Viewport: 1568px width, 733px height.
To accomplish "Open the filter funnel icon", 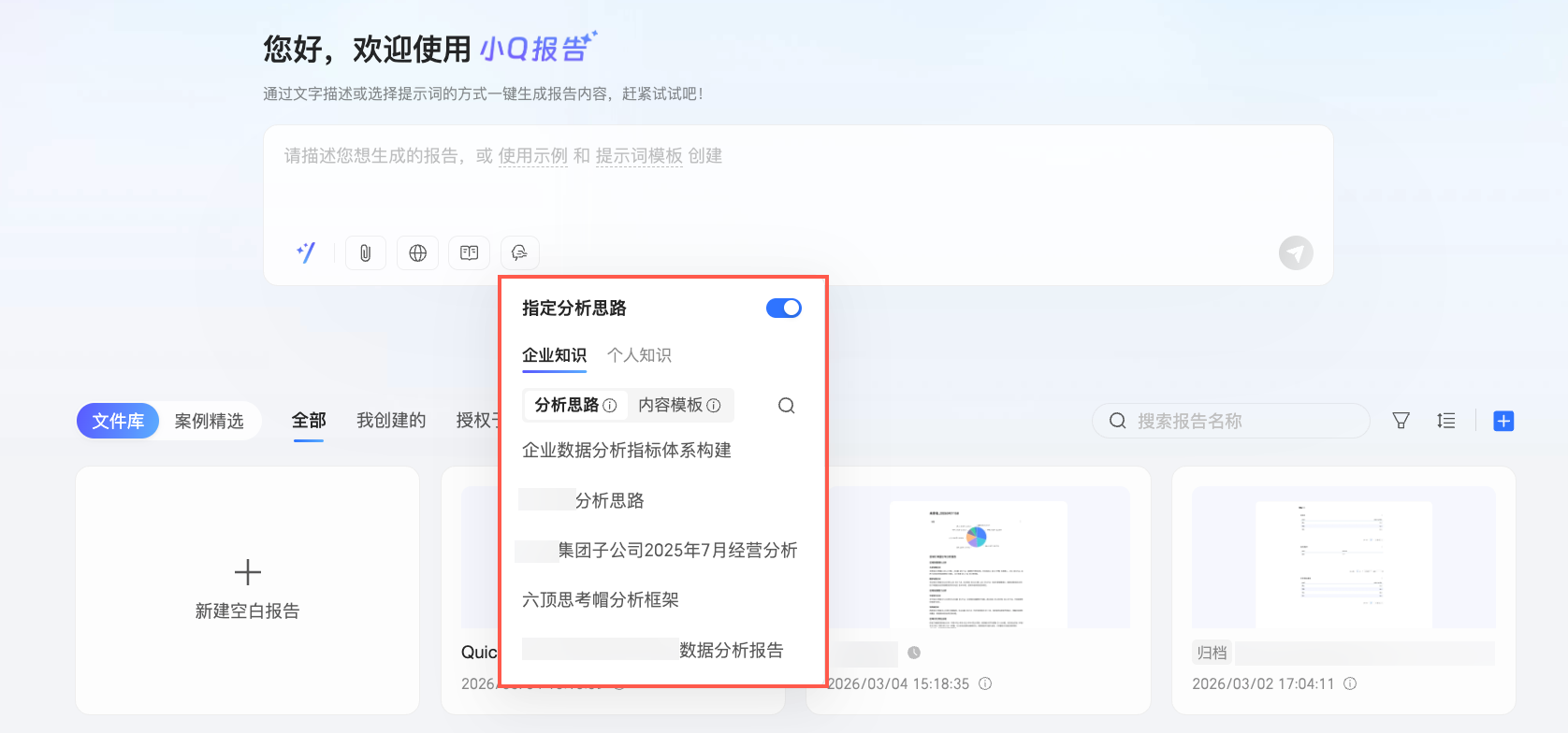I will point(1401,421).
